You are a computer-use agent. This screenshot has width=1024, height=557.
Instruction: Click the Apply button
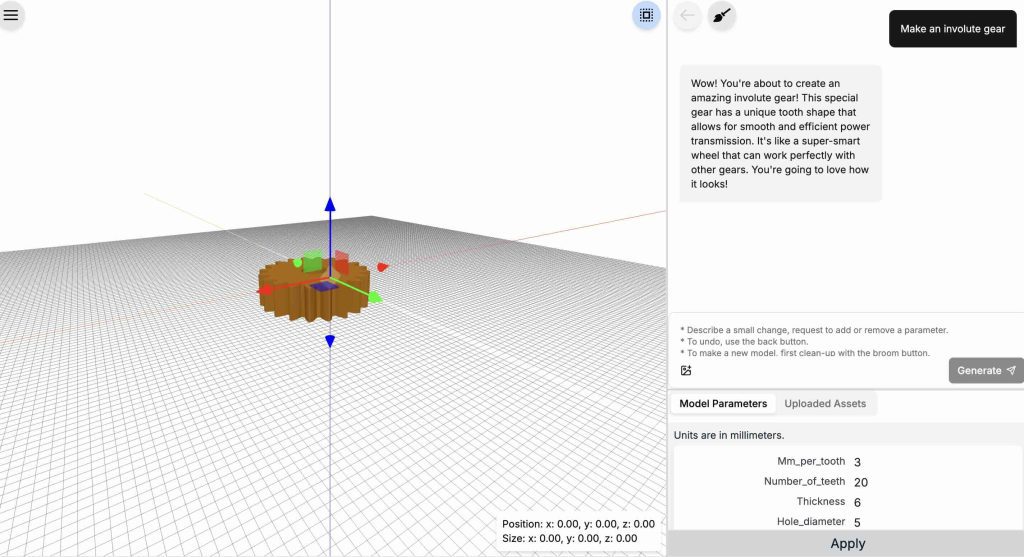coord(846,543)
